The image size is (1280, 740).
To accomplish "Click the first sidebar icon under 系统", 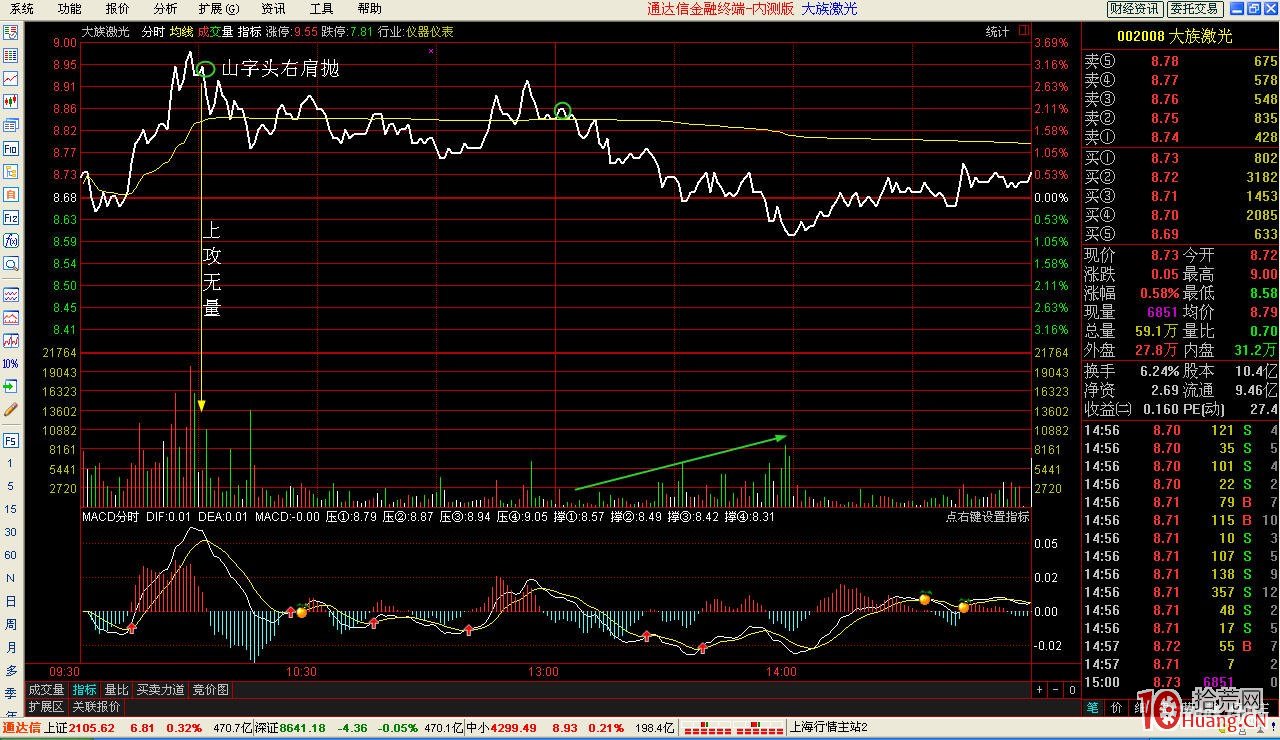I will click(x=11, y=33).
